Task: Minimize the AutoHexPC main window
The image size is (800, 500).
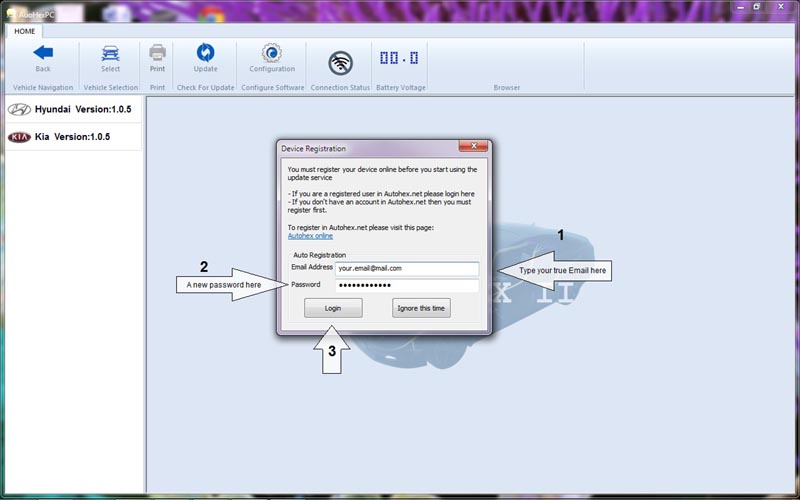Action: (x=740, y=7)
